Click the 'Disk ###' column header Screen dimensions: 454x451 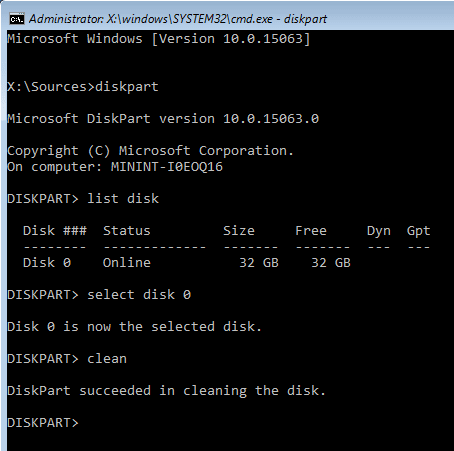click(55, 231)
